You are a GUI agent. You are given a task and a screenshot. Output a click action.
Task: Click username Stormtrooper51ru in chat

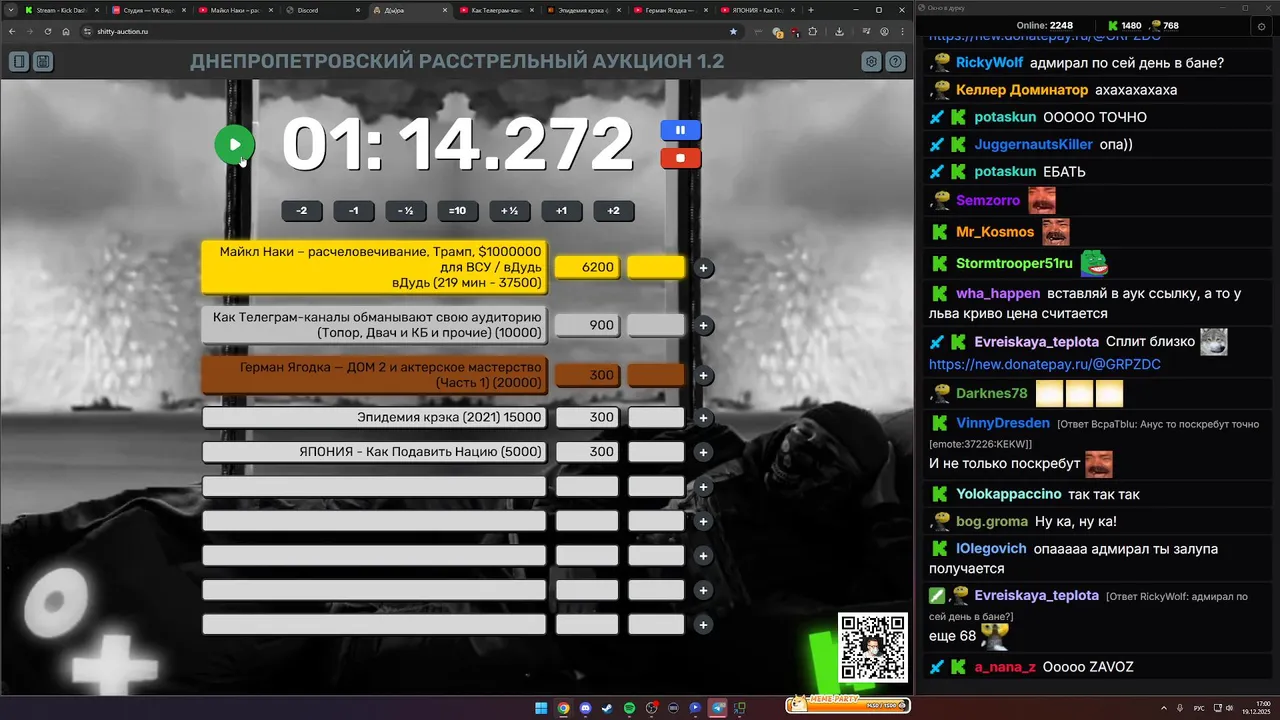[1014, 264]
